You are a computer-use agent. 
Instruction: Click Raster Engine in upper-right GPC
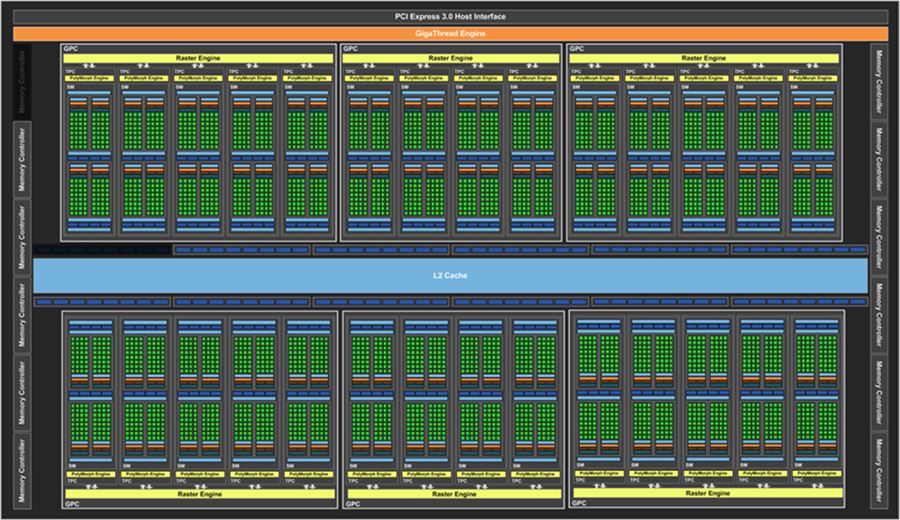click(704, 59)
